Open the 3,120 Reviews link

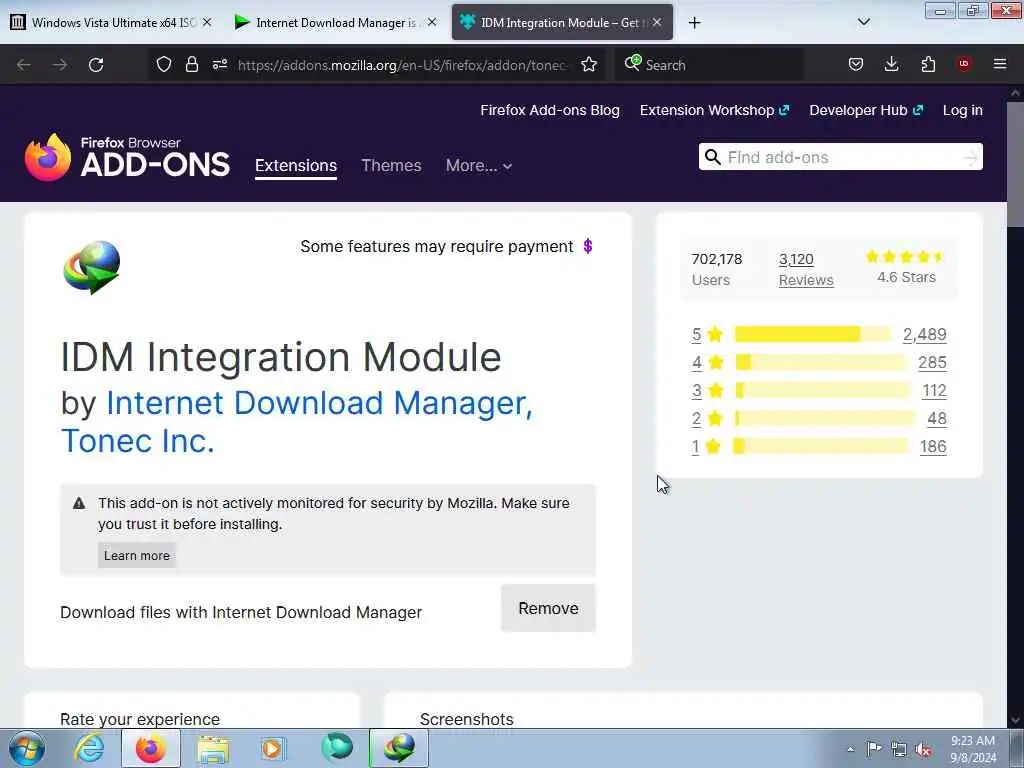[806, 270]
